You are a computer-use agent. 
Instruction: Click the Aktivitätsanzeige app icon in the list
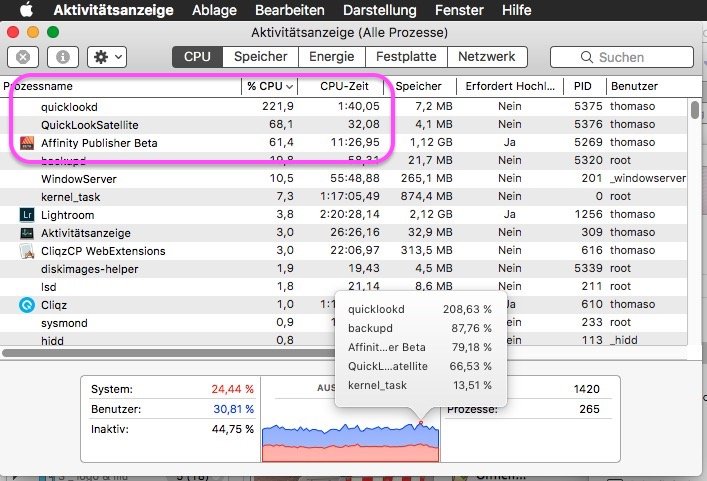(x=27, y=233)
